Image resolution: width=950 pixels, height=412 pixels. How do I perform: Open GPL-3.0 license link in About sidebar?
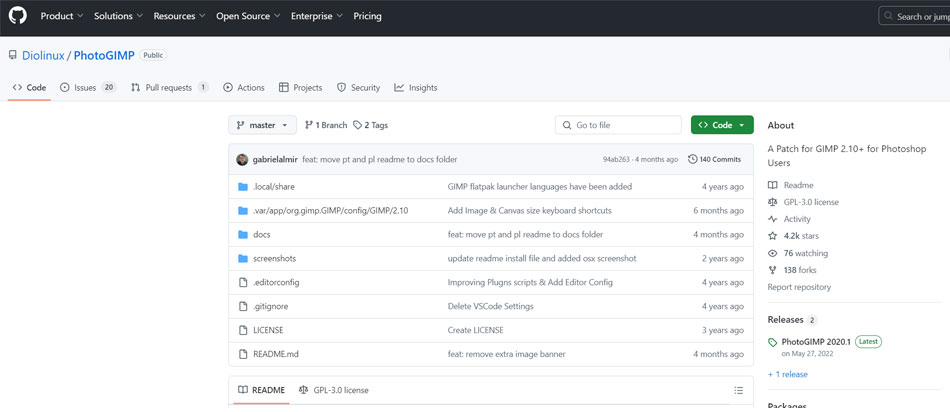(x=803, y=202)
